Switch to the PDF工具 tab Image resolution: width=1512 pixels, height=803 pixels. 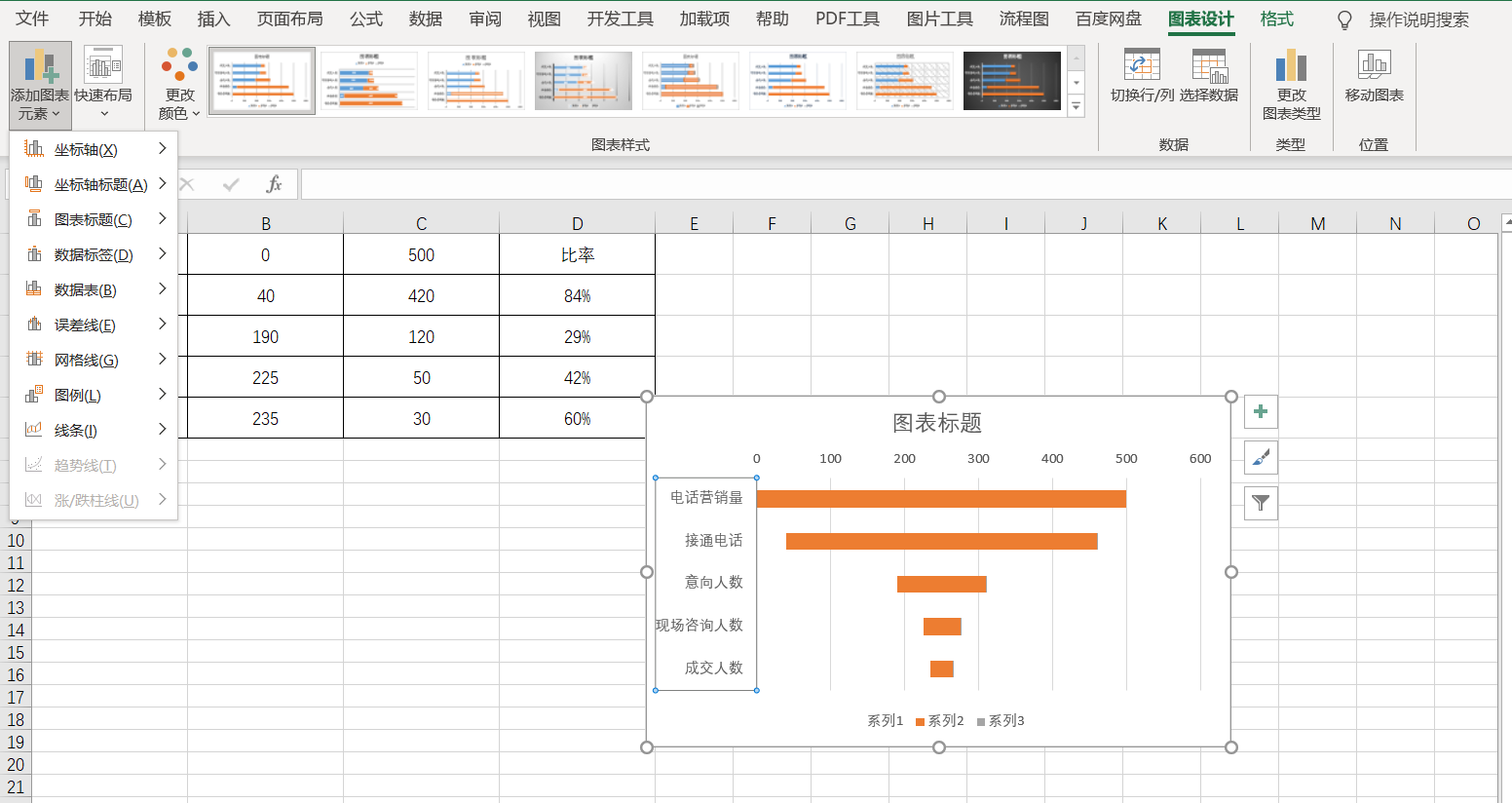coord(847,19)
